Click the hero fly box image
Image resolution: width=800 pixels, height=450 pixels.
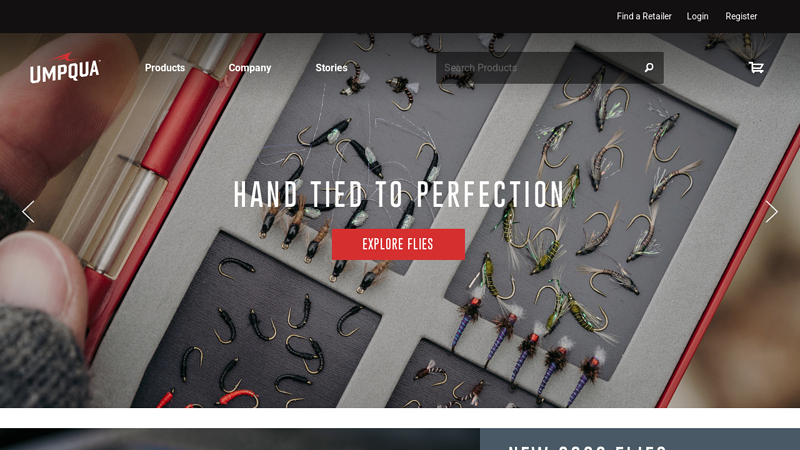pyautogui.click(x=400, y=220)
